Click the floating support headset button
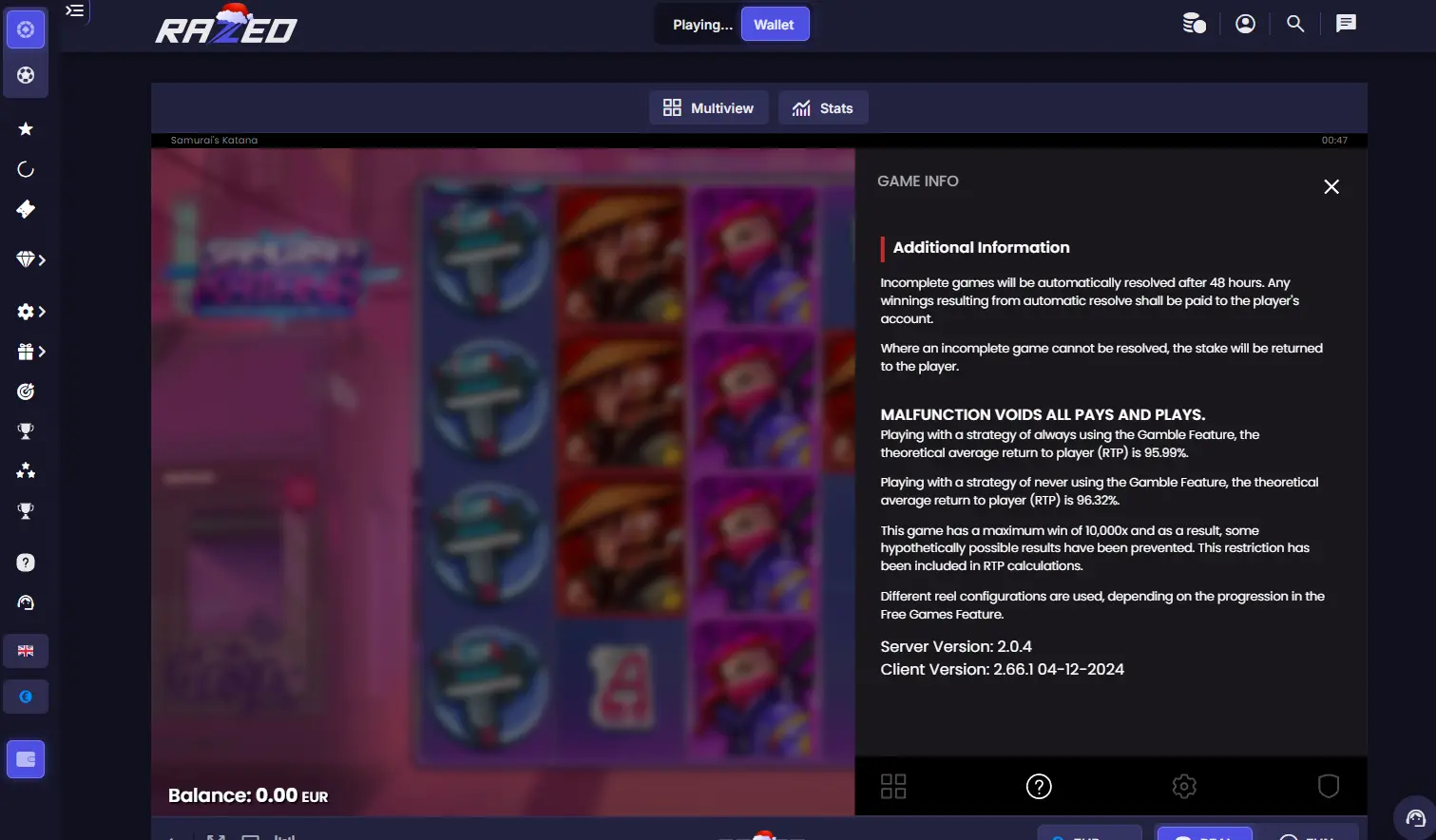Screen dimensions: 1436x840 tap(1416, 818)
